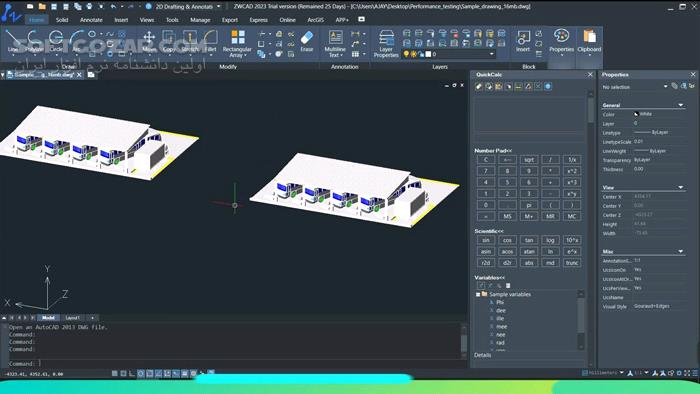Toggle layer freeze sun icon

[x=413, y=54]
